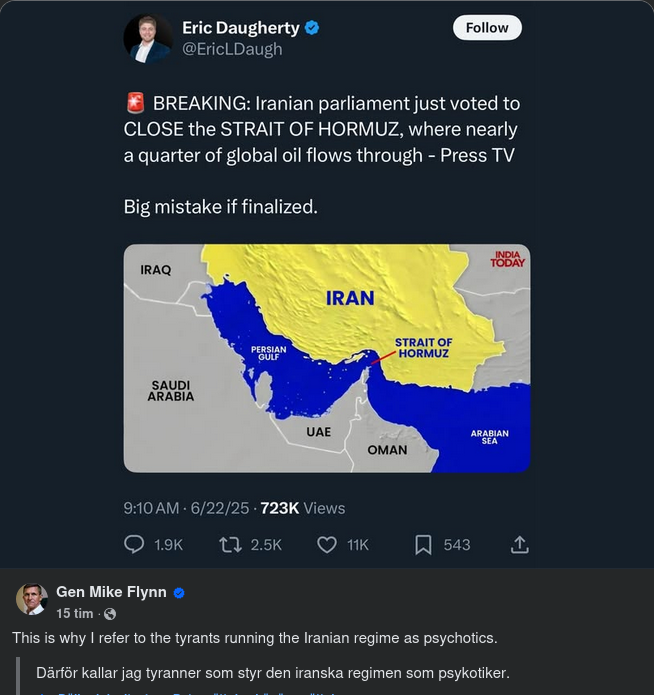Open the Strait of Hormuz map image
This screenshot has width=654, height=695.
tap(327, 357)
